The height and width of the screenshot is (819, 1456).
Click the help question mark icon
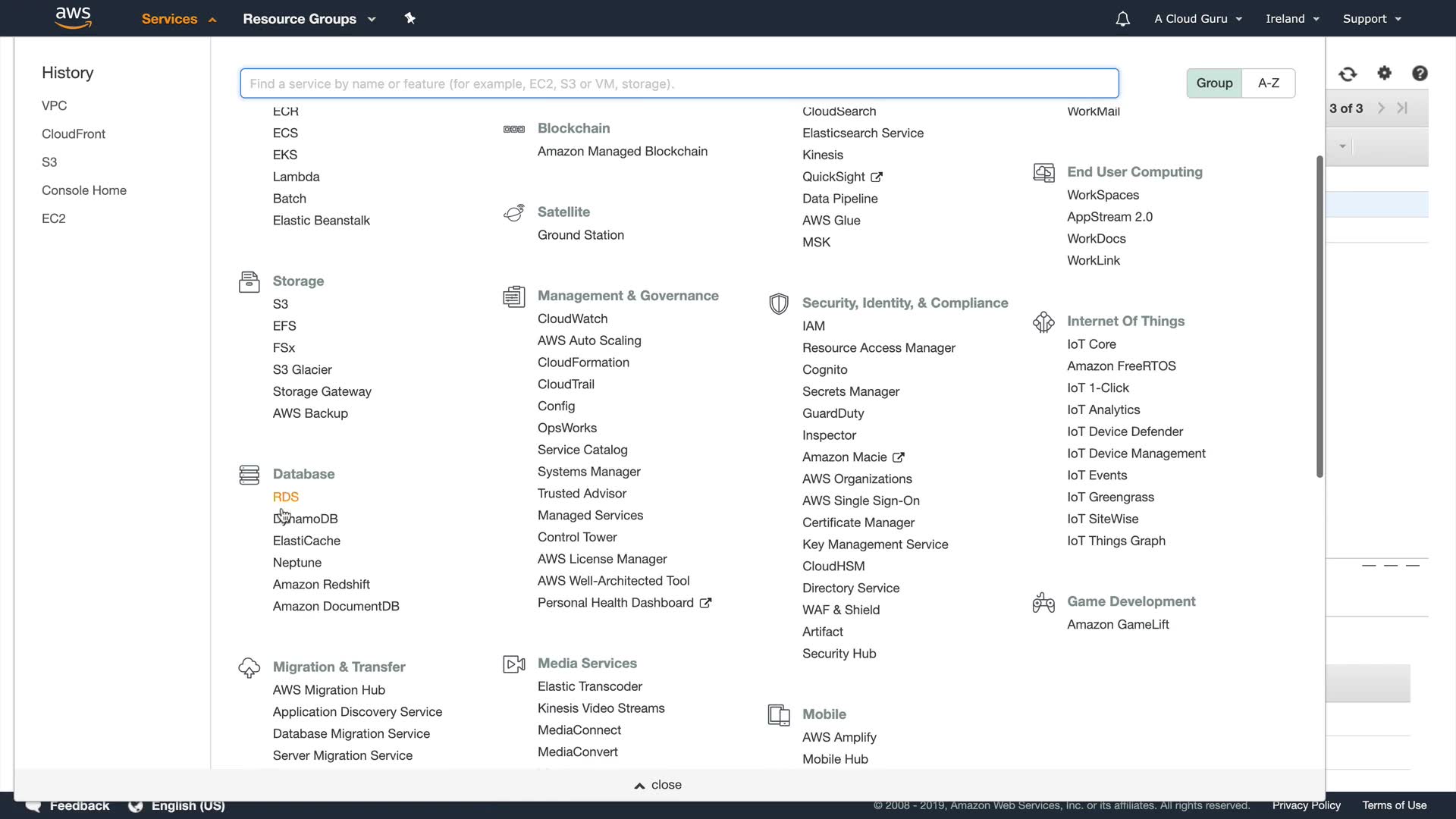coord(1420,73)
